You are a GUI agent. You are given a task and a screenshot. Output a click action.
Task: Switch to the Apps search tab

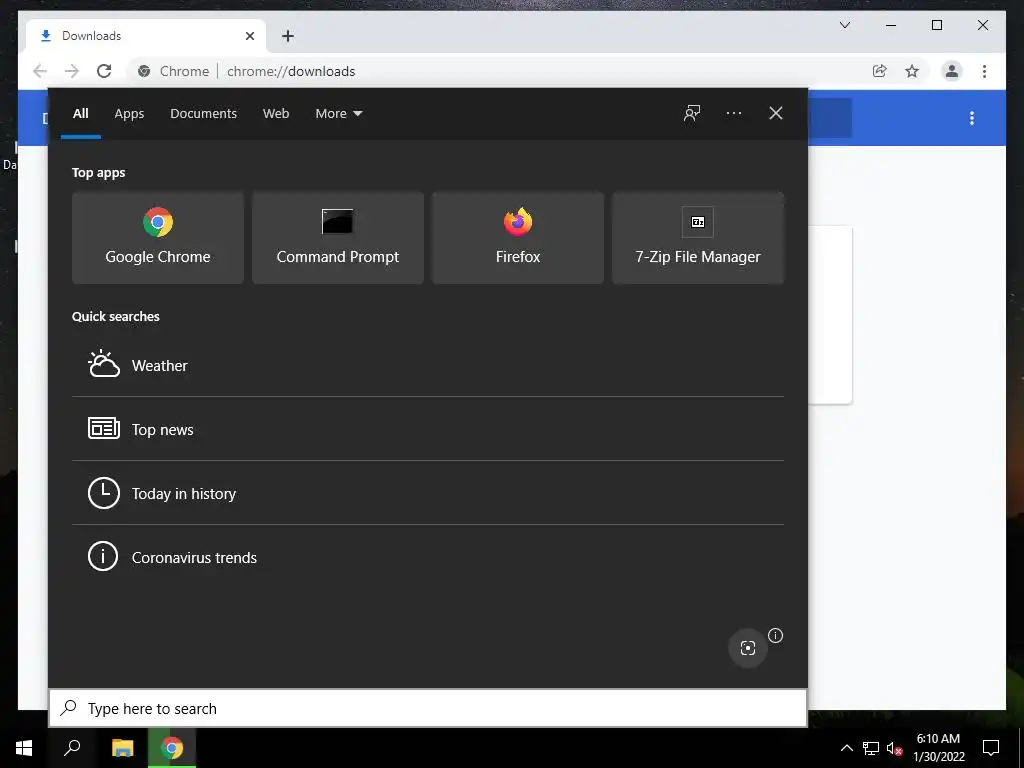129,114
